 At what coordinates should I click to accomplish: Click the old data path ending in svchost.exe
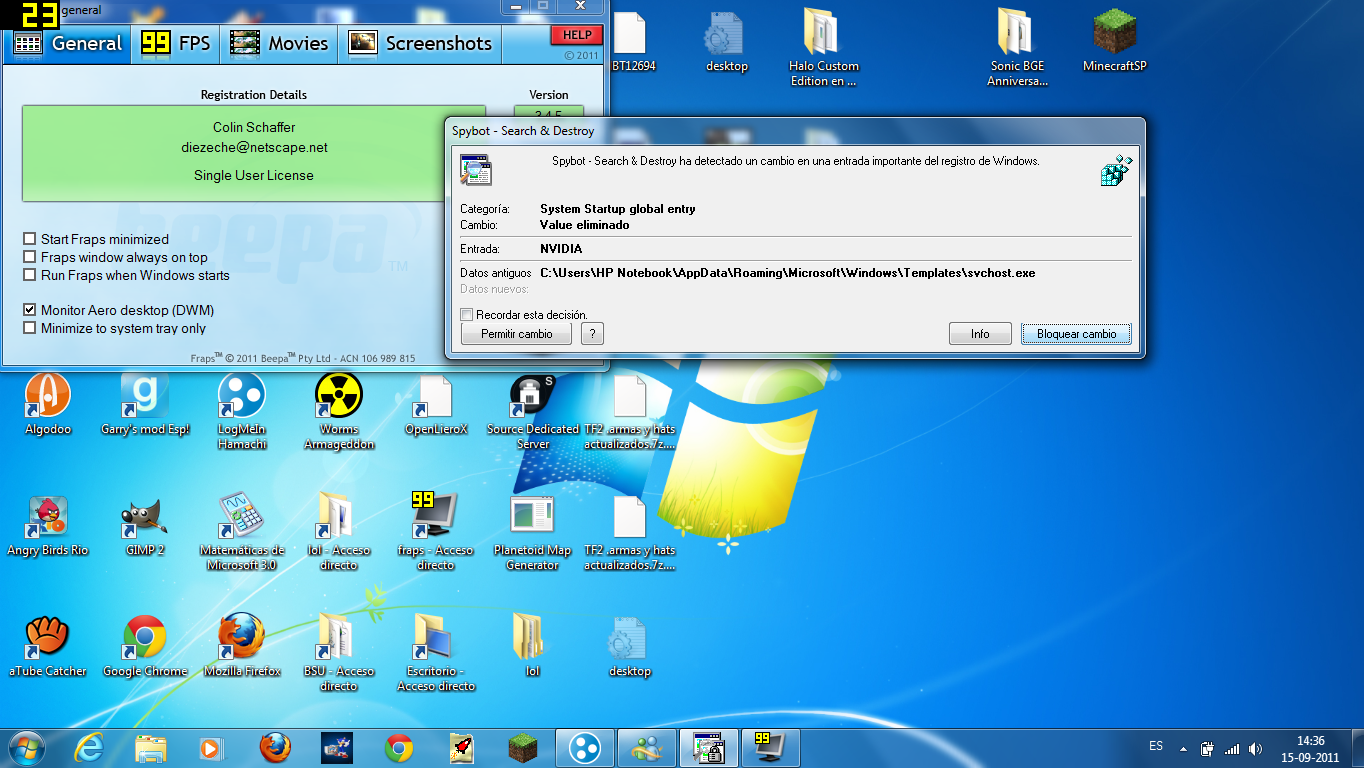pos(787,273)
